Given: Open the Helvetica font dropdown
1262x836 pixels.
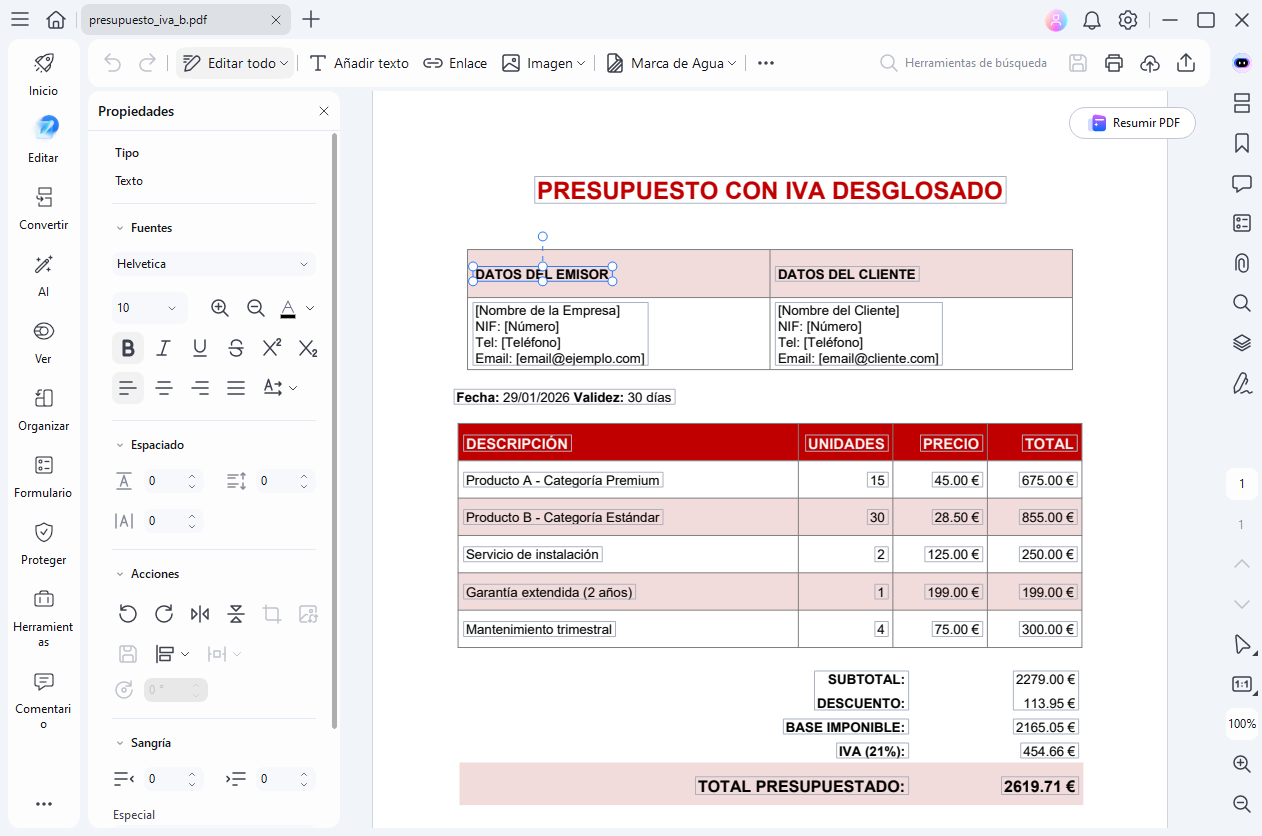Looking at the screenshot, I should click(213, 263).
